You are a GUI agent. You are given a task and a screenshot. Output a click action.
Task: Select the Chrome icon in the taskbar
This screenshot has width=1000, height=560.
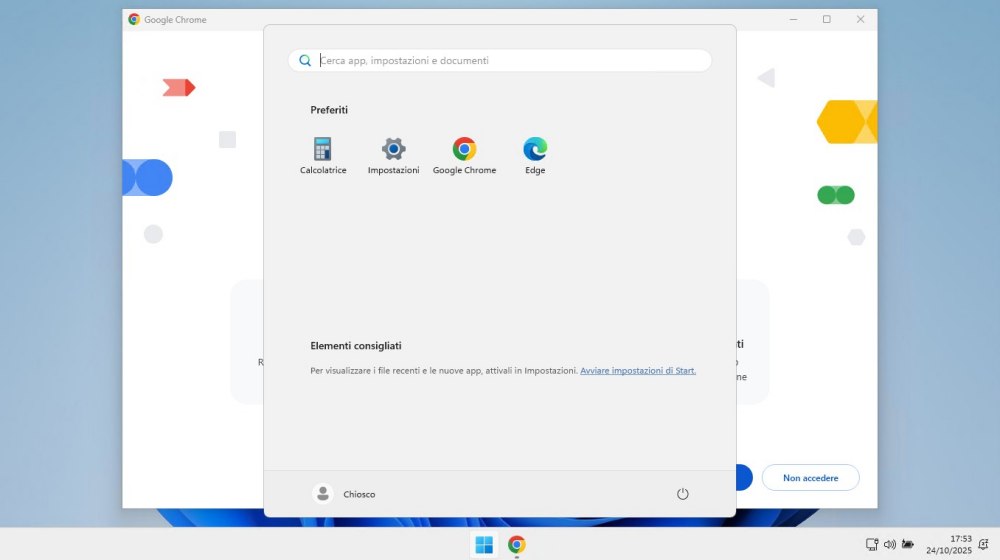(x=516, y=545)
